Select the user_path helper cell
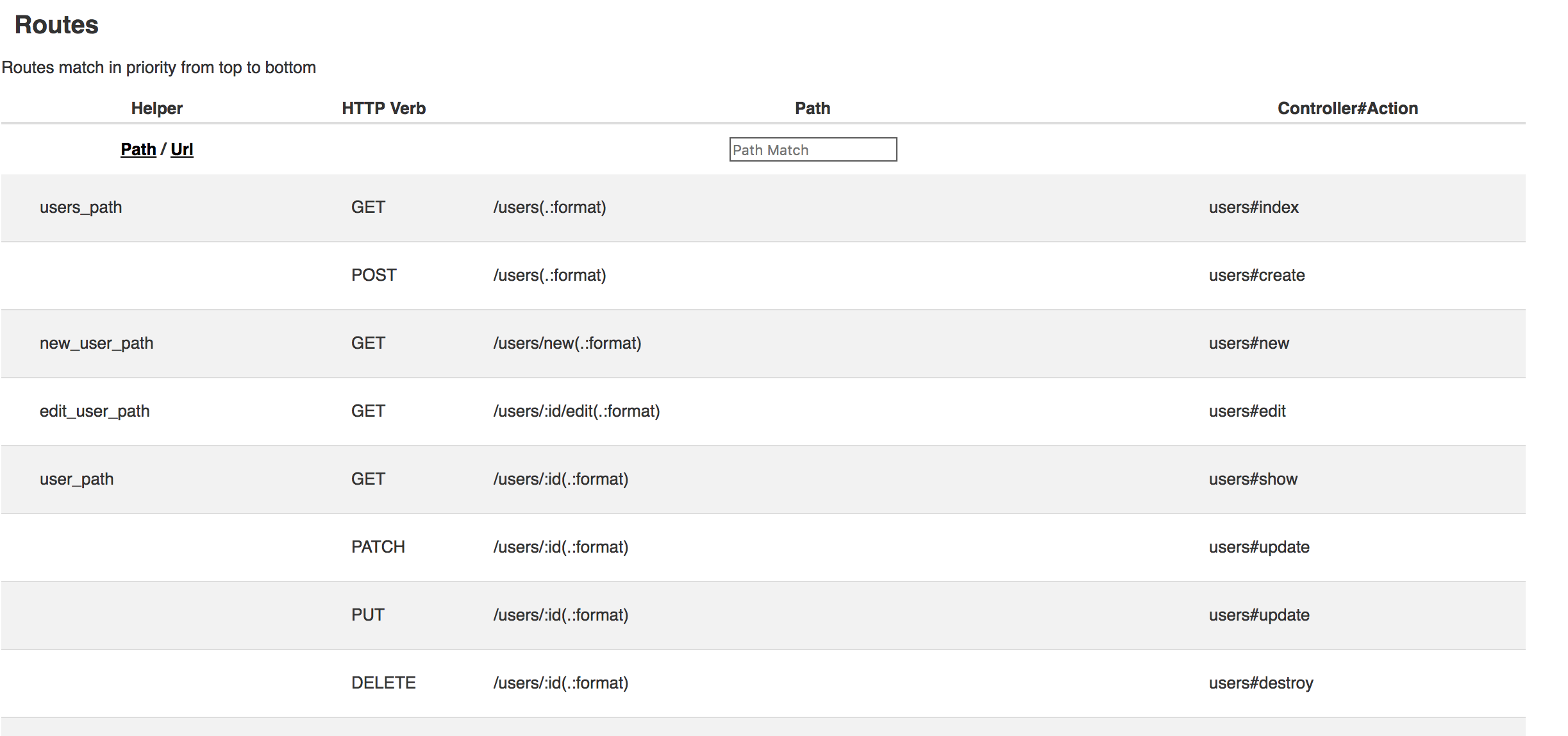This screenshot has height=736, width=1568. [77, 479]
